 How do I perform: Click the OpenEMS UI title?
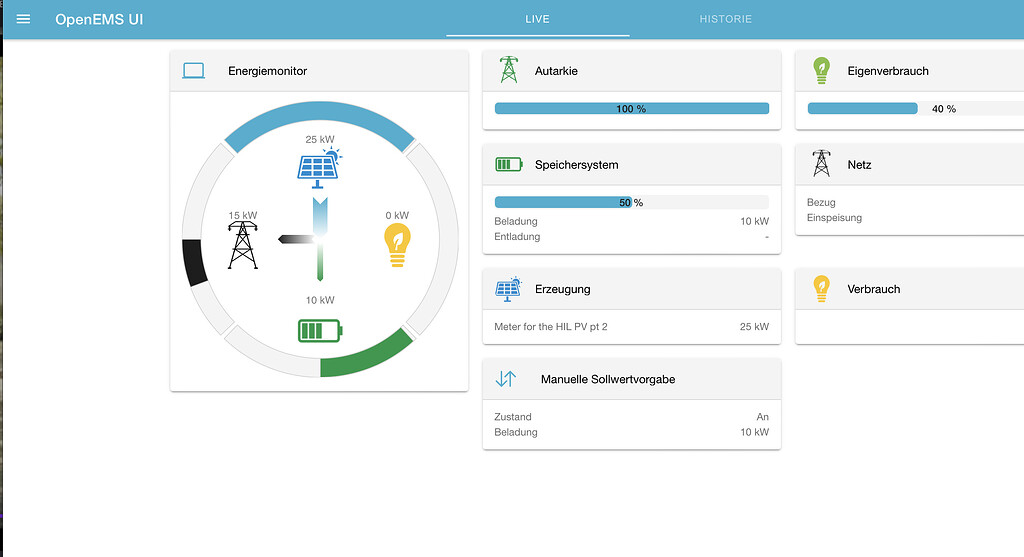pyautogui.click(x=99, y=20)
